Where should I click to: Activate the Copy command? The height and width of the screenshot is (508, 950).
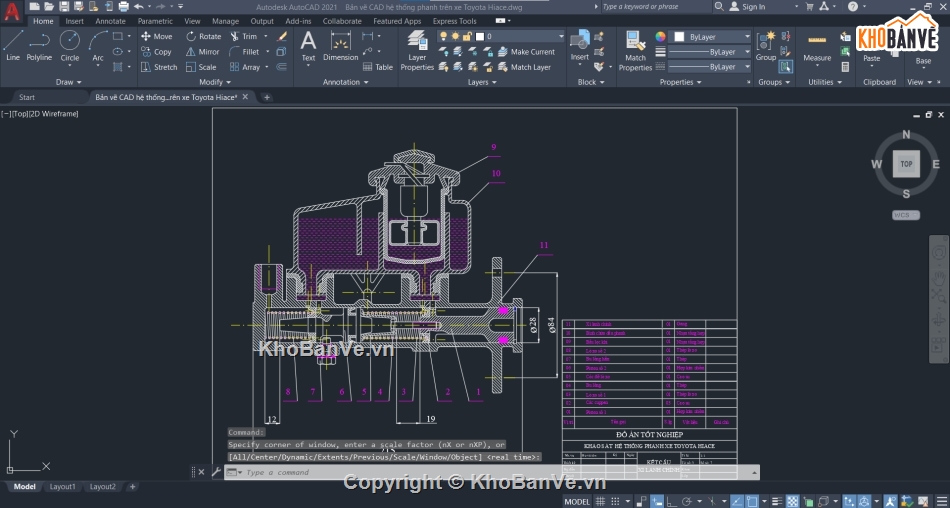(156, 52)
